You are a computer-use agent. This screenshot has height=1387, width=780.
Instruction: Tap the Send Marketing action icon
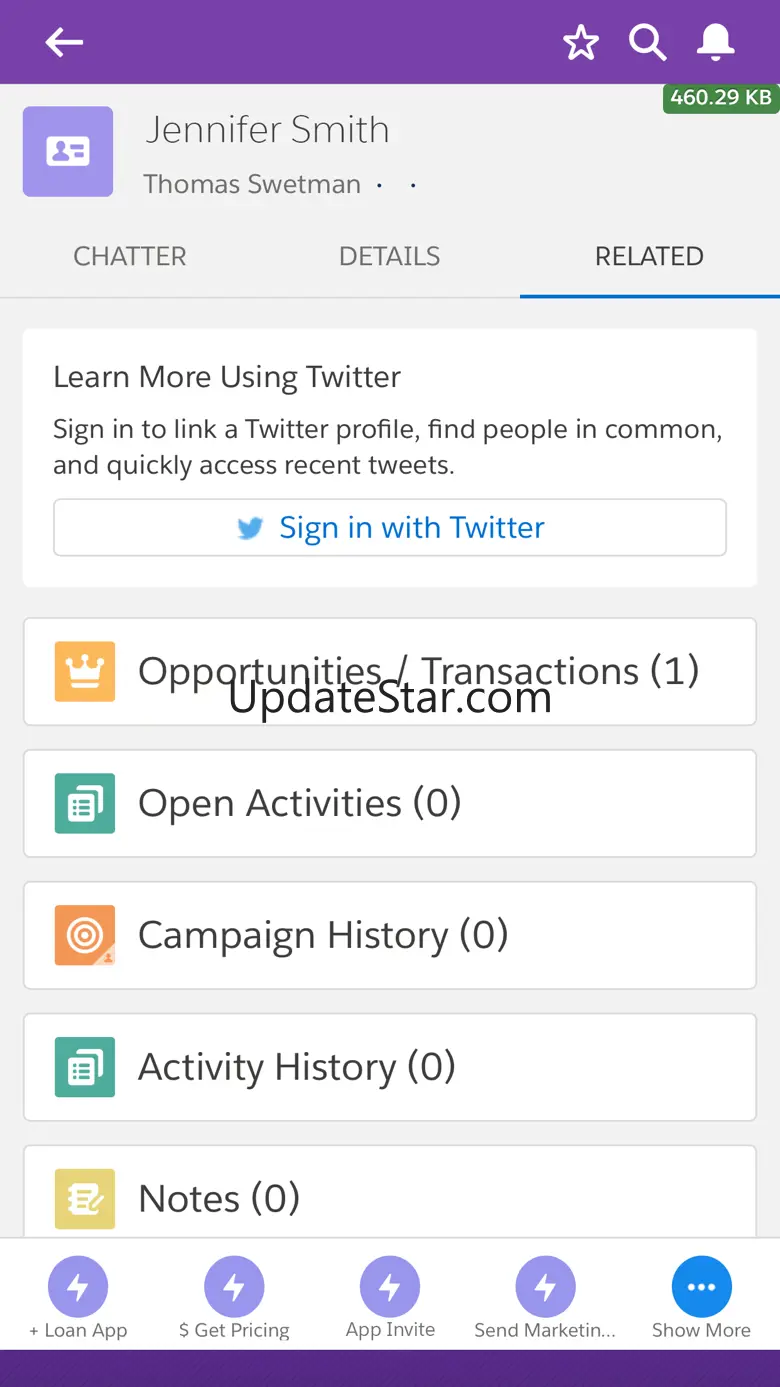click(x=545, y=1286)
